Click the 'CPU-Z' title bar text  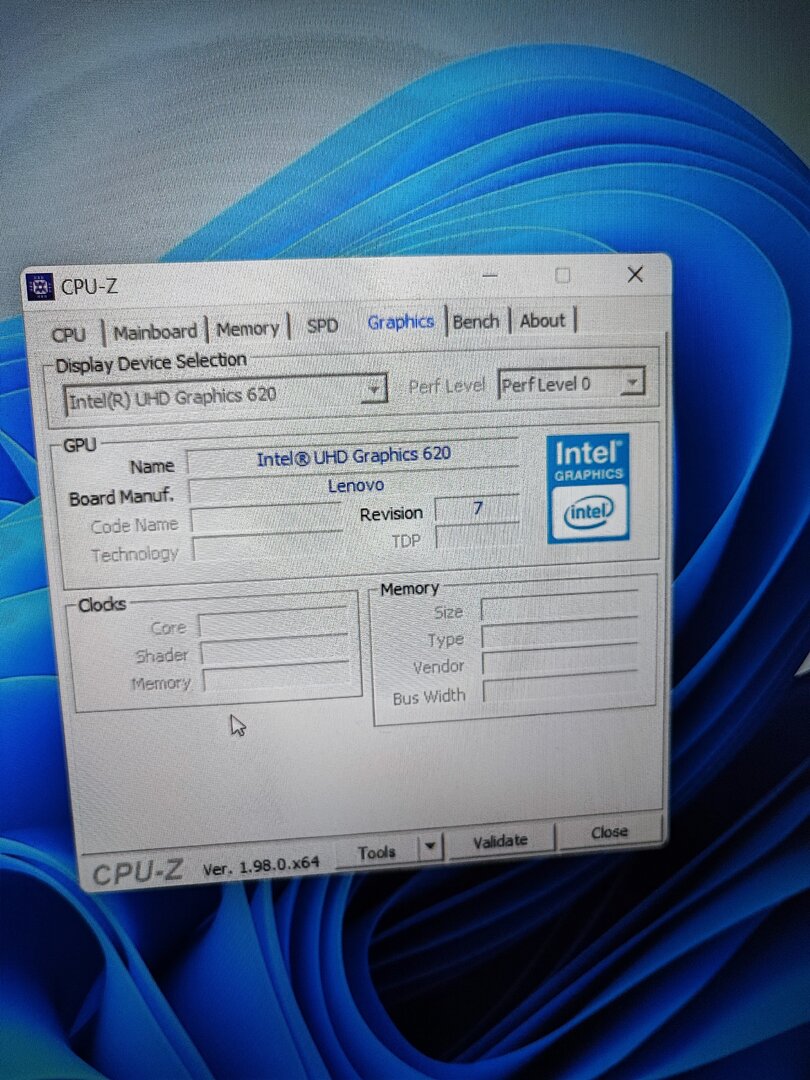tap(90, 286)
